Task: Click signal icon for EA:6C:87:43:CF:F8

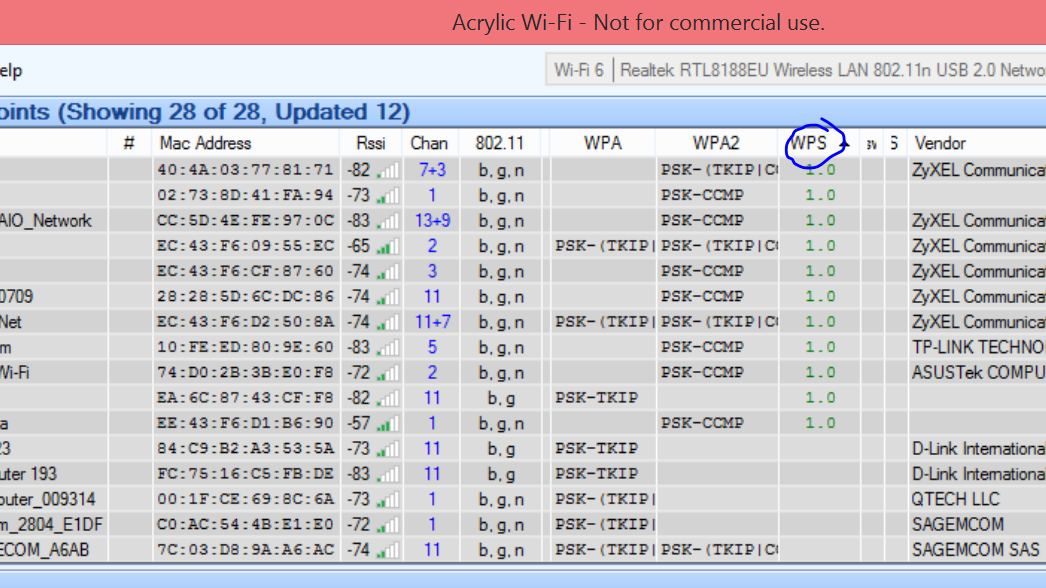Action: (388, 398)
